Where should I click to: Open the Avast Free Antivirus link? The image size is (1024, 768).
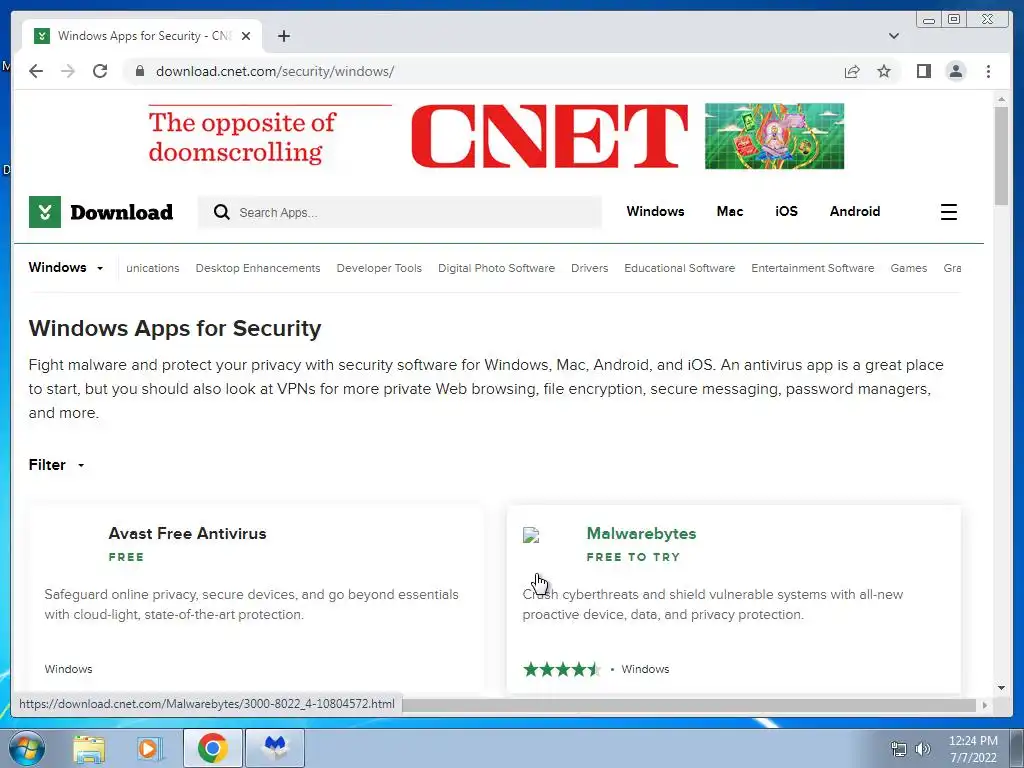click(187, 533)
